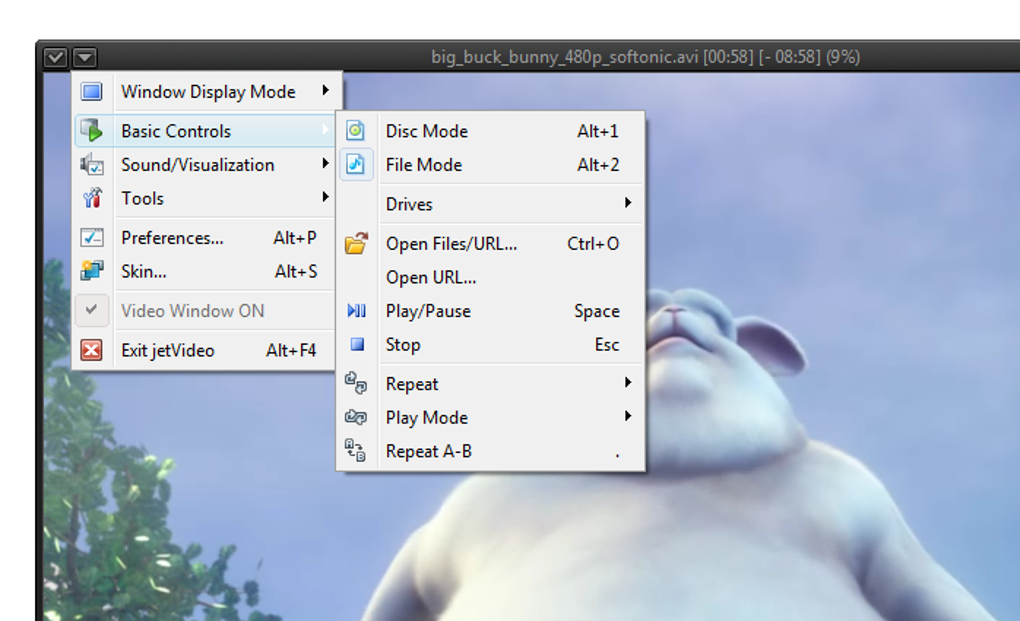1020x621 pixels.
Task: Click the Alt+F4 shortcut text
Action: [x=291, y=350]
